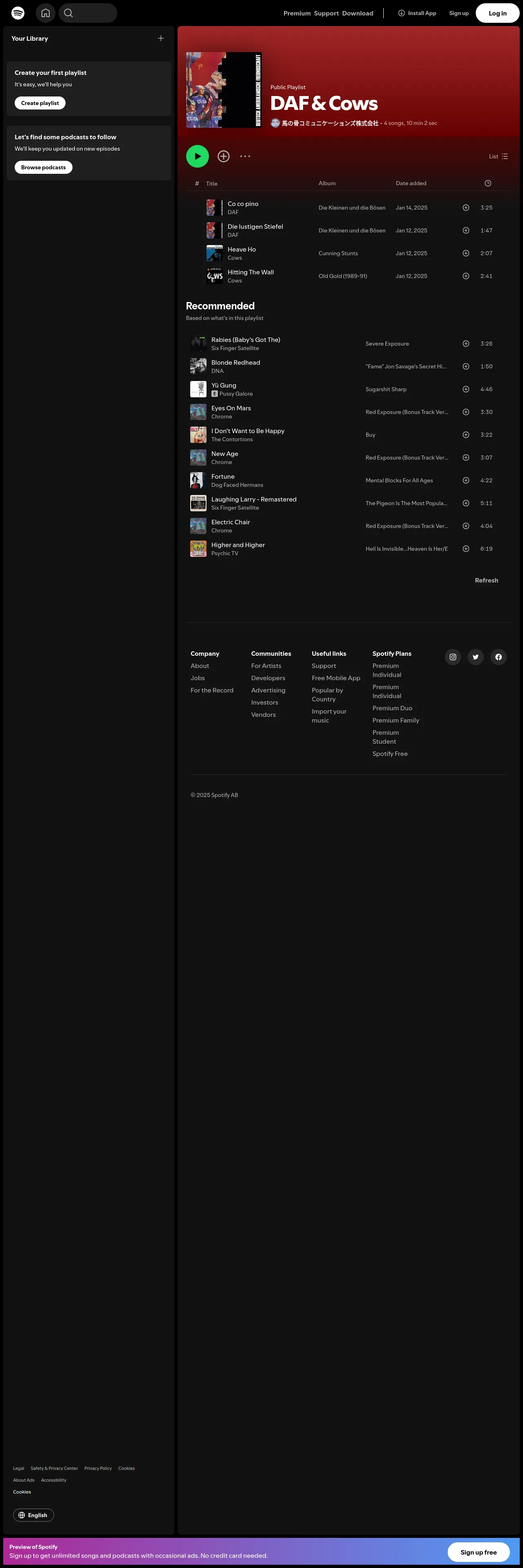The image size is (523, 1568).
Task: Open Accessibility link in sidebar
Action: tap(54, 1480)
